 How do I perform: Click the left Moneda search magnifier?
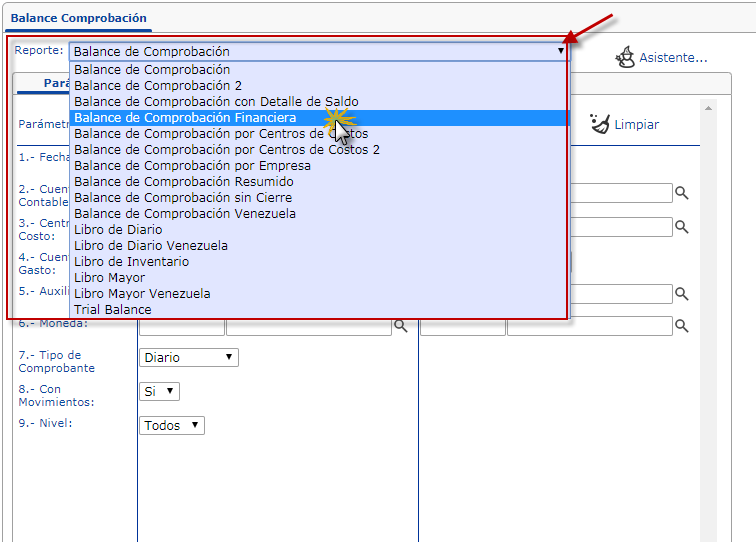[400, 326]
